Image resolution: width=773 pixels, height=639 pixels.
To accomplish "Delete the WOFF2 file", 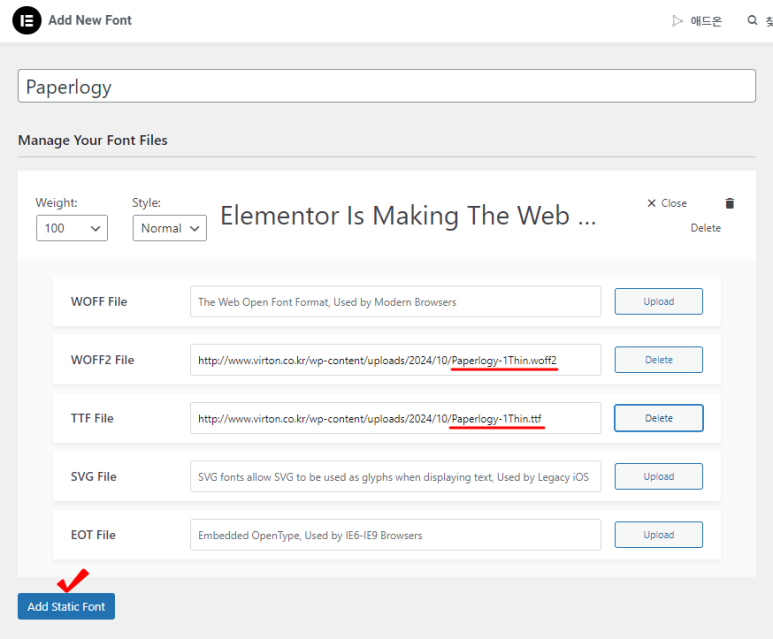I will tap(659, 360).
